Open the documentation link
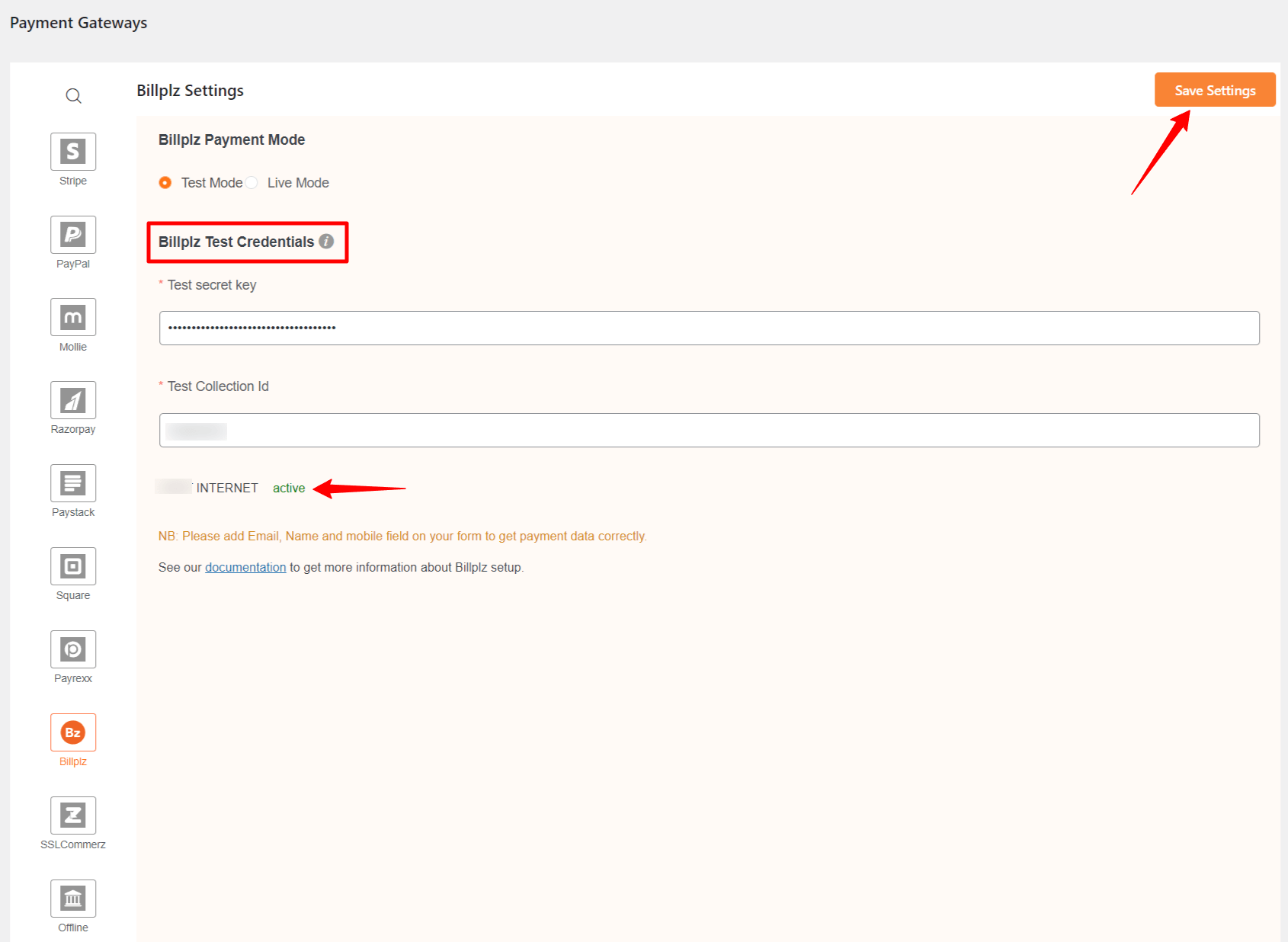 245,567
